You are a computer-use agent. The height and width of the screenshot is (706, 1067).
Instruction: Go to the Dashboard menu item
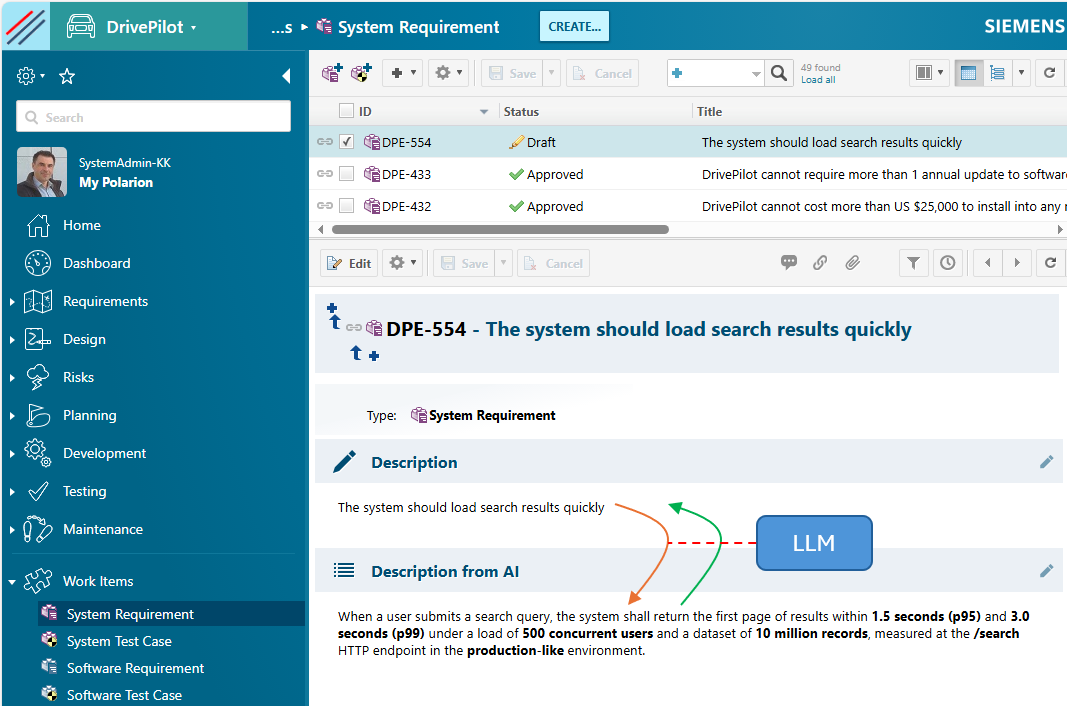point(97,263)
